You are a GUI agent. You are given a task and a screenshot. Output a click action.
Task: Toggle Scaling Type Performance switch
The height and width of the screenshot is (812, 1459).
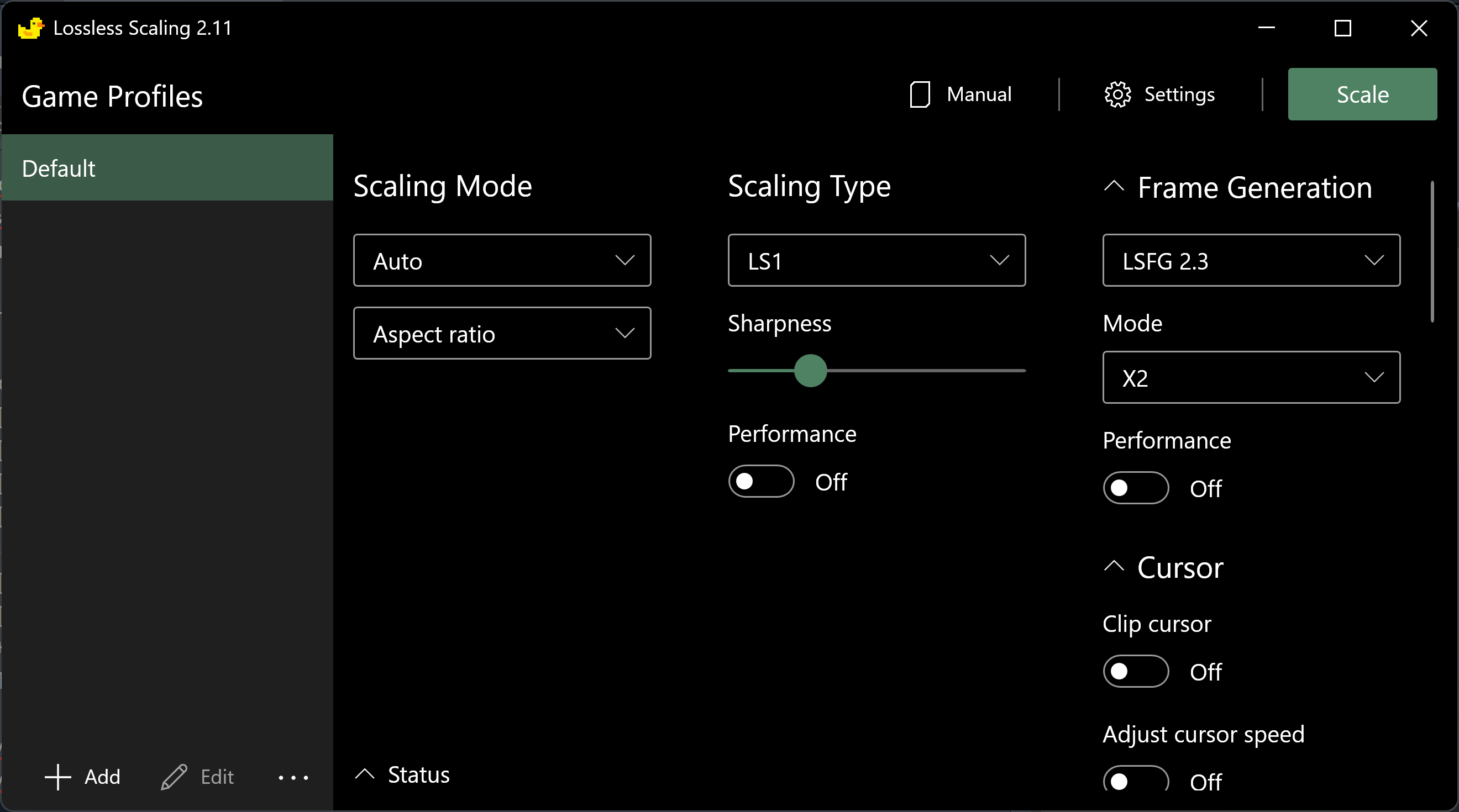coord(760,481)
